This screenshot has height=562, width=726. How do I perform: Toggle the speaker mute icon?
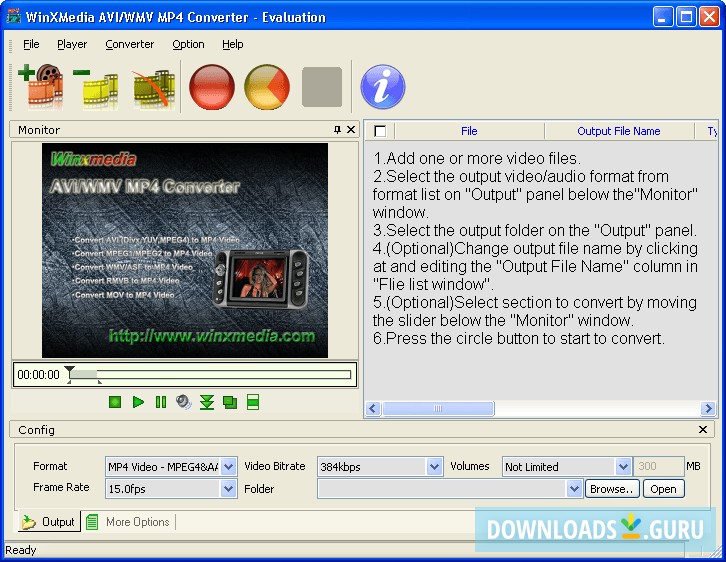[184, 402]
